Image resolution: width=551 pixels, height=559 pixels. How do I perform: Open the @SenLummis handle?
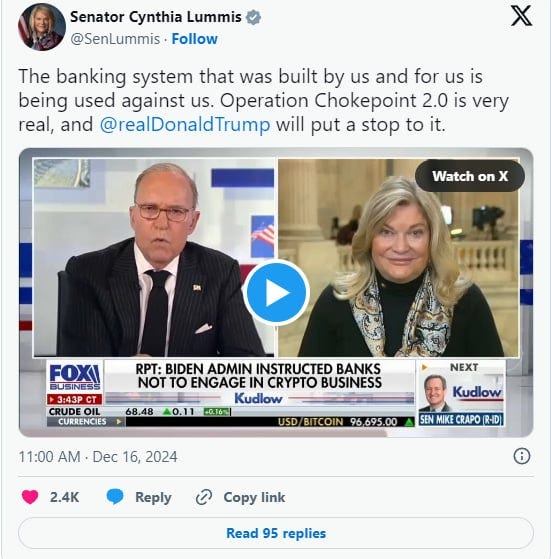coord(115,39)
